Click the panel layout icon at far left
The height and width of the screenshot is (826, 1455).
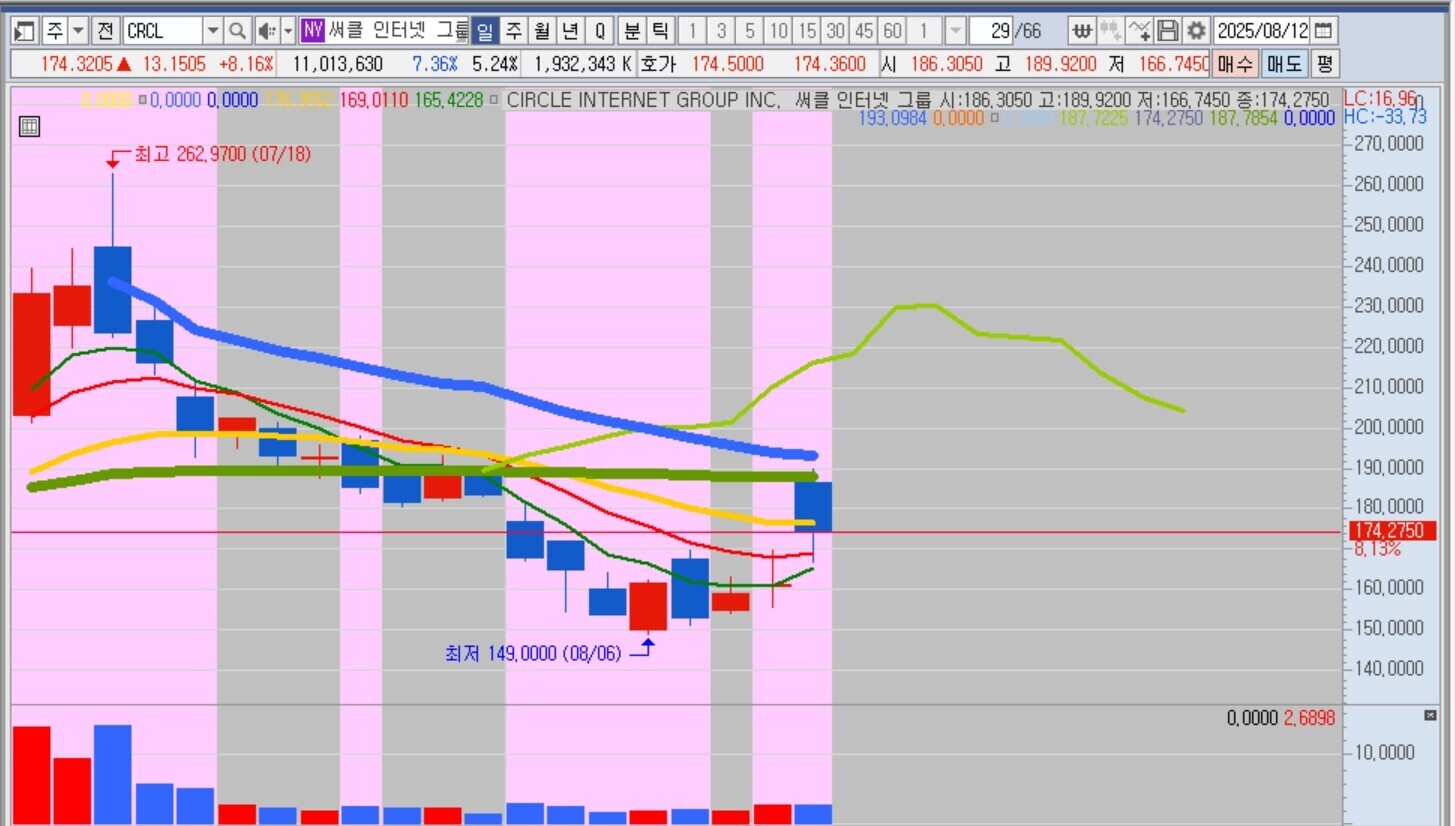[26, 31]
